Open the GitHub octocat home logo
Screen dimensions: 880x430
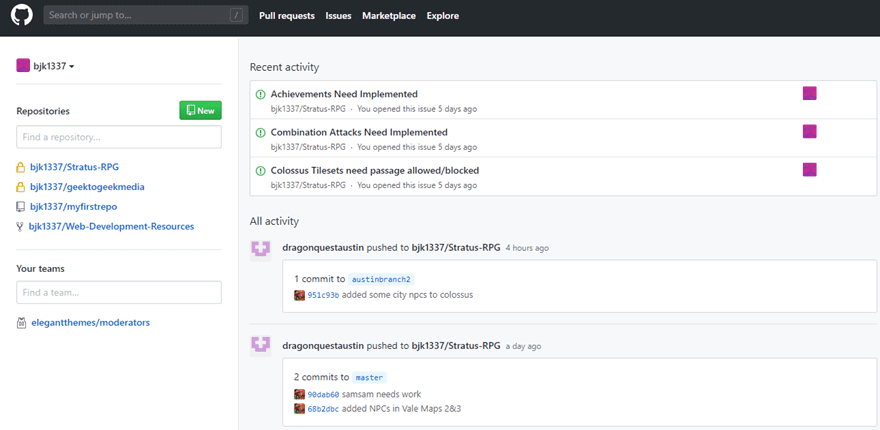(x=22, y=15)
